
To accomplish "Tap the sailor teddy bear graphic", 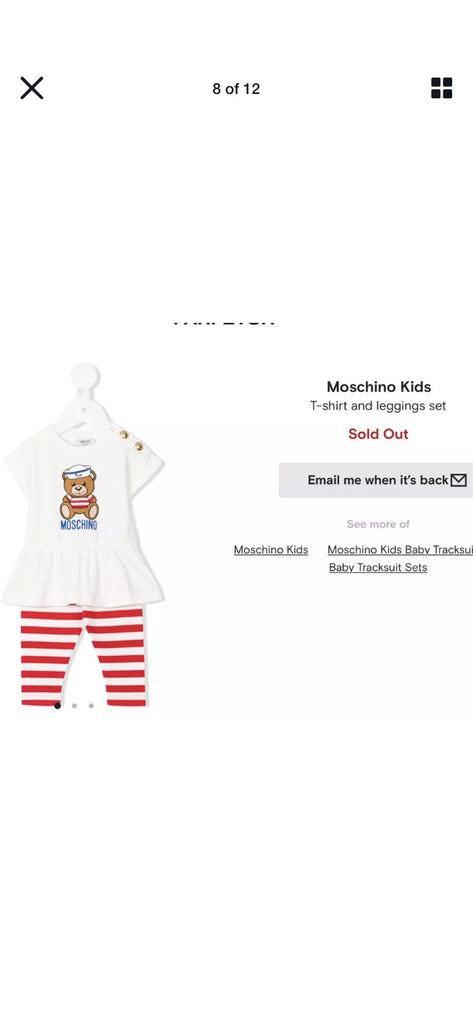I will pos(79,492).
